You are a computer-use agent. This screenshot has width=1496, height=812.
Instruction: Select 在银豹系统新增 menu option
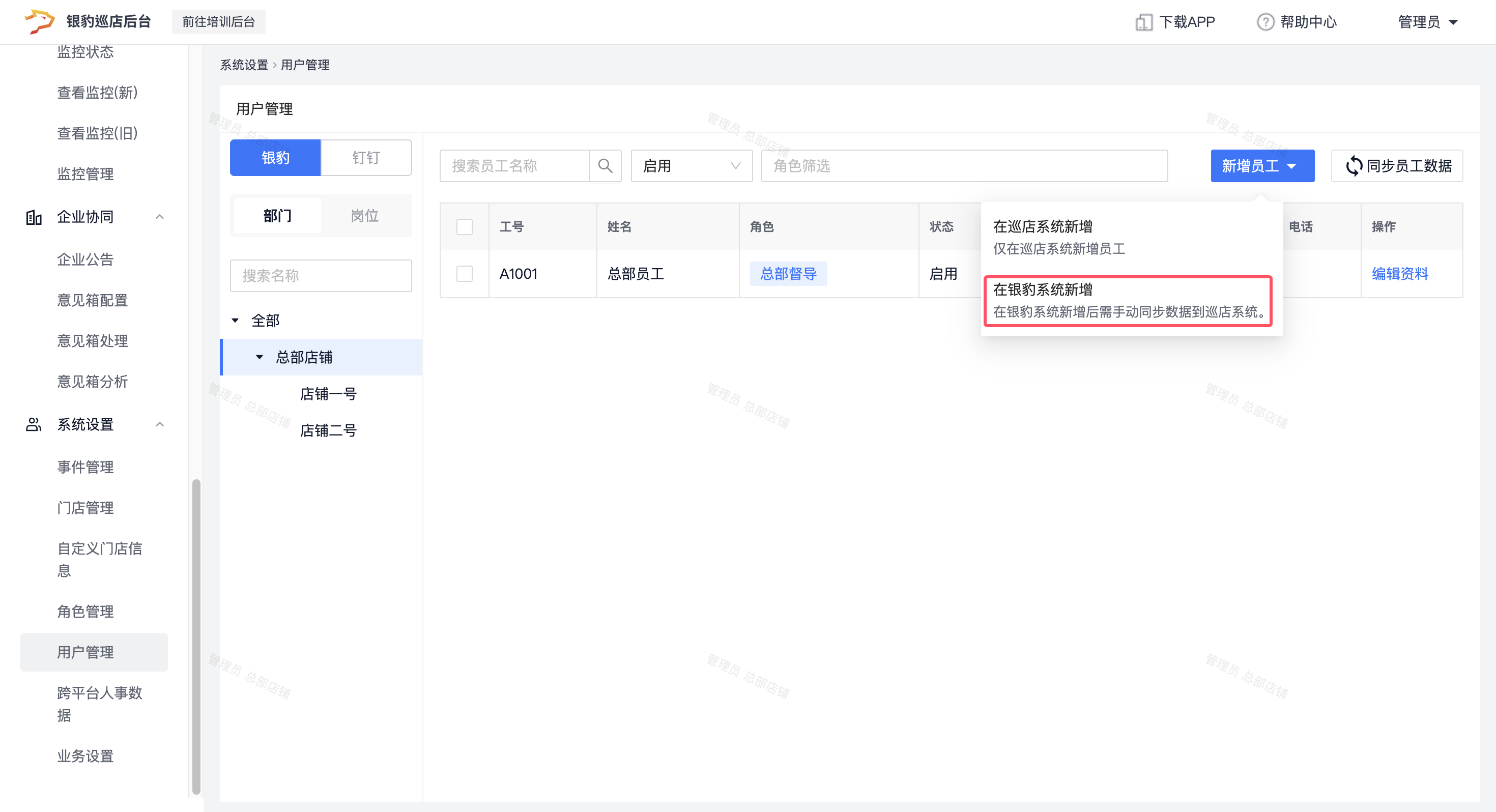pos(1128,300)
